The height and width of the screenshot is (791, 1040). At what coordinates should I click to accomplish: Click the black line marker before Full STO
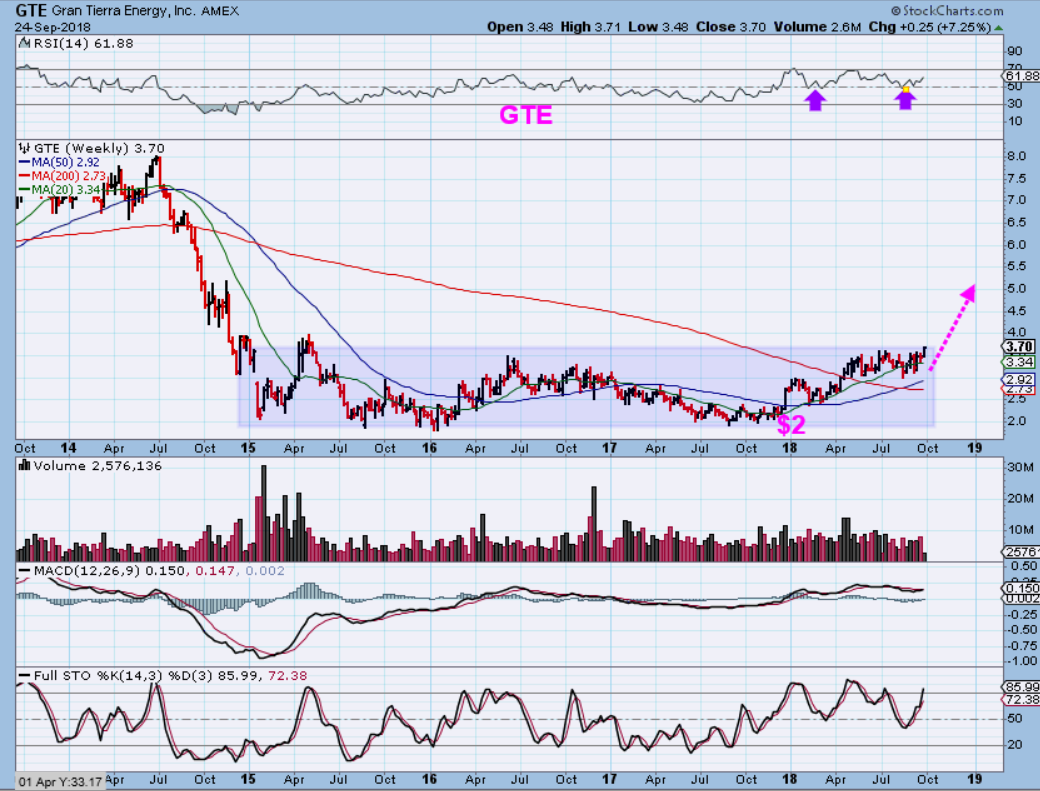click(25, 676)
